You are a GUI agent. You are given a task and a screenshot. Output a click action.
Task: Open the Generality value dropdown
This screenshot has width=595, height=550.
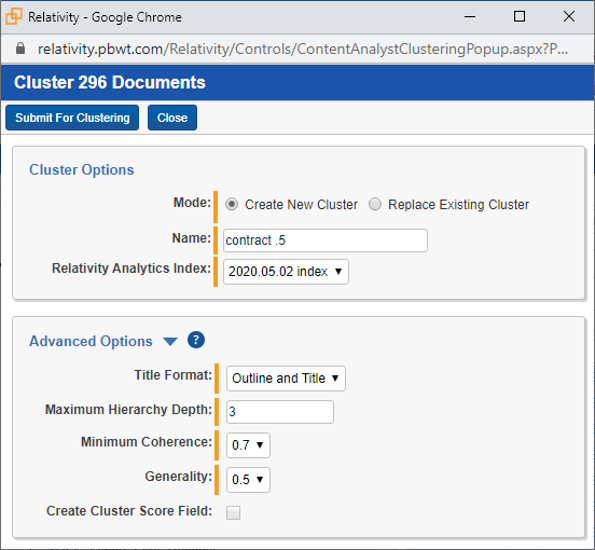(248, 479)
